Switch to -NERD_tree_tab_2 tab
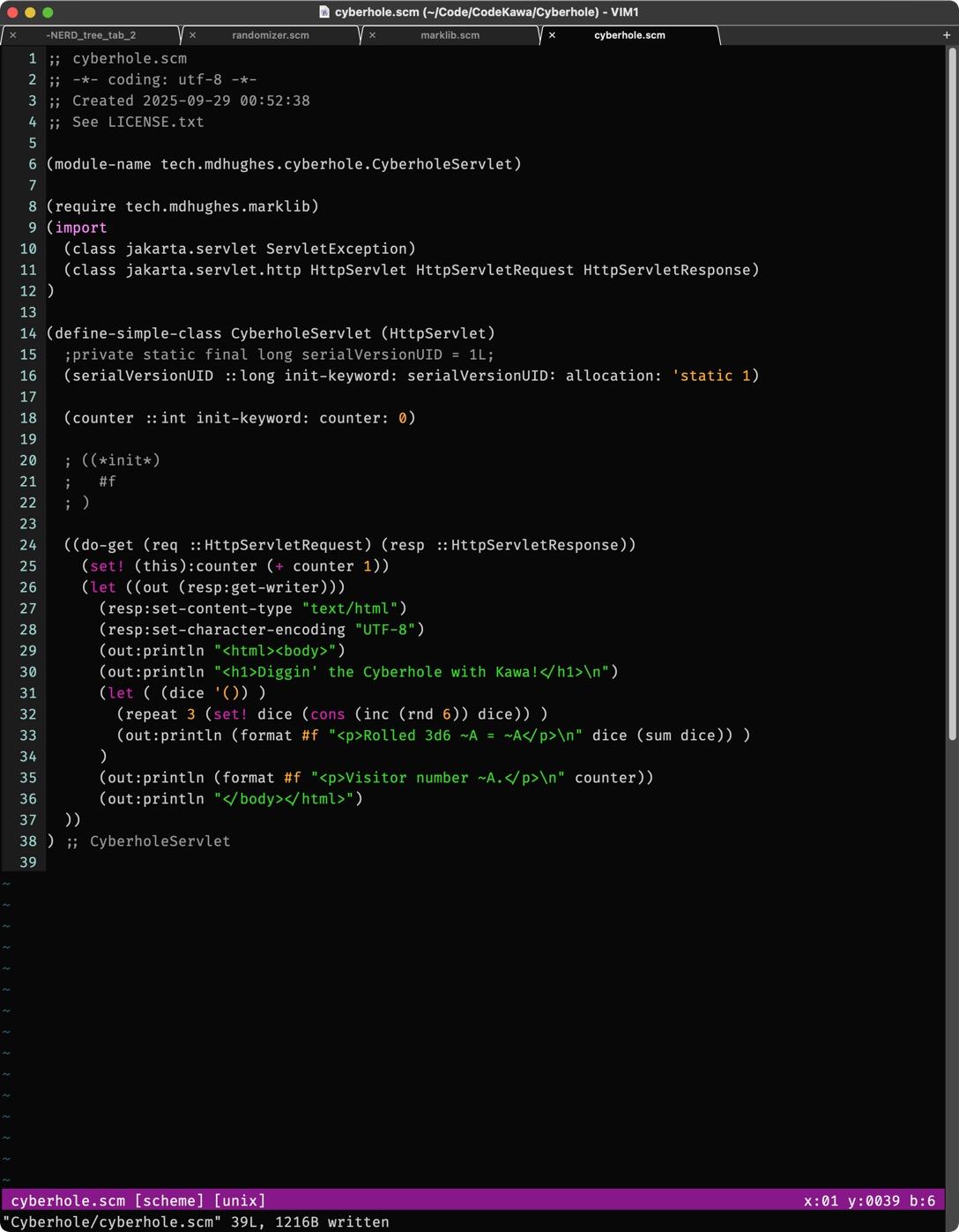This screenshot has height=1232, width=959. pyautogui.click(x=91, y=35)
